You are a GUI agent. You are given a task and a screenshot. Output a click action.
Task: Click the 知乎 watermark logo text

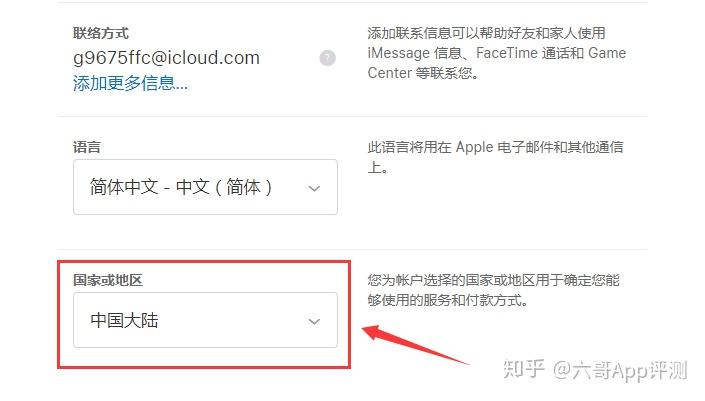tap(524, 369)
